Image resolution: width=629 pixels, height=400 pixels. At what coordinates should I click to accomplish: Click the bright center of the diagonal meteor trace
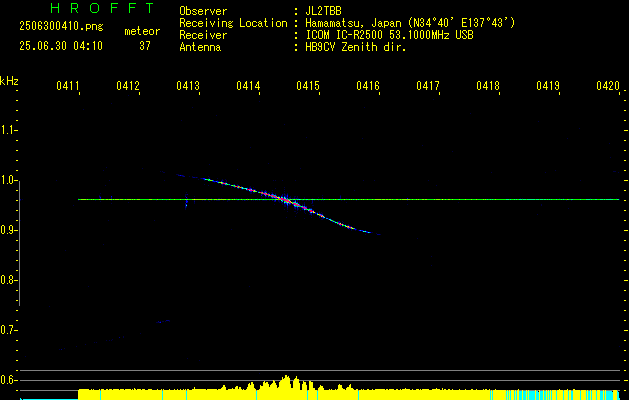(286, 199)
